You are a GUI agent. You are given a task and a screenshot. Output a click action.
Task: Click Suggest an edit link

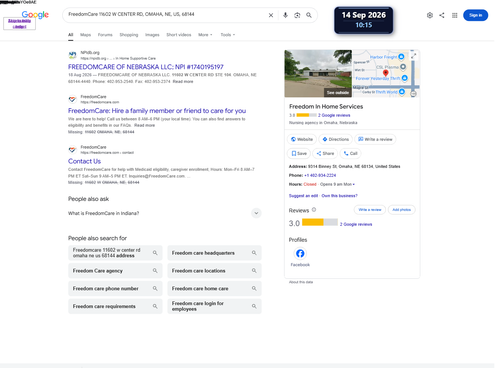(x=303, y=196)
